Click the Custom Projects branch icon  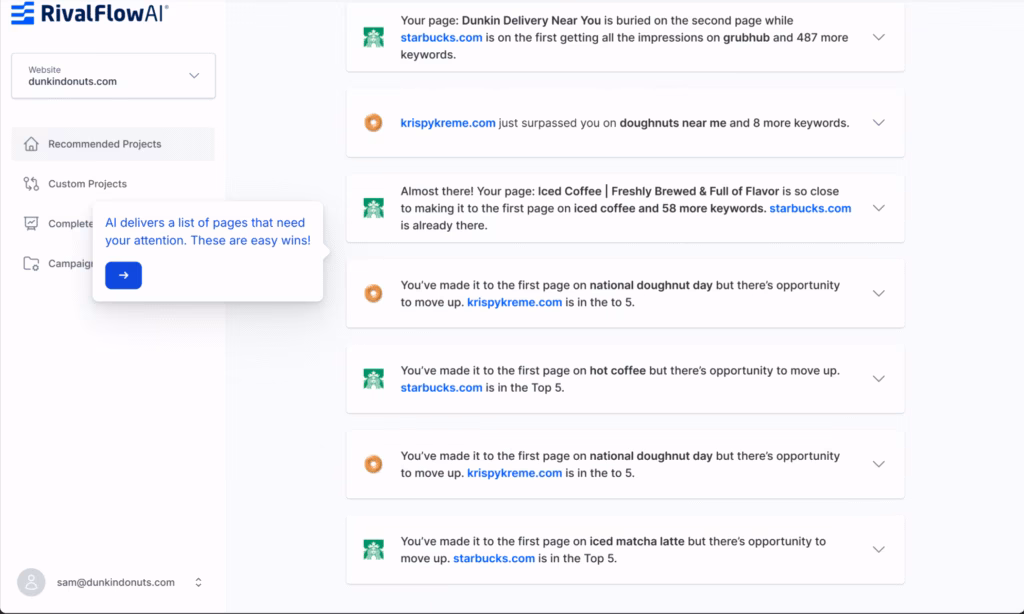pos(31,184)
